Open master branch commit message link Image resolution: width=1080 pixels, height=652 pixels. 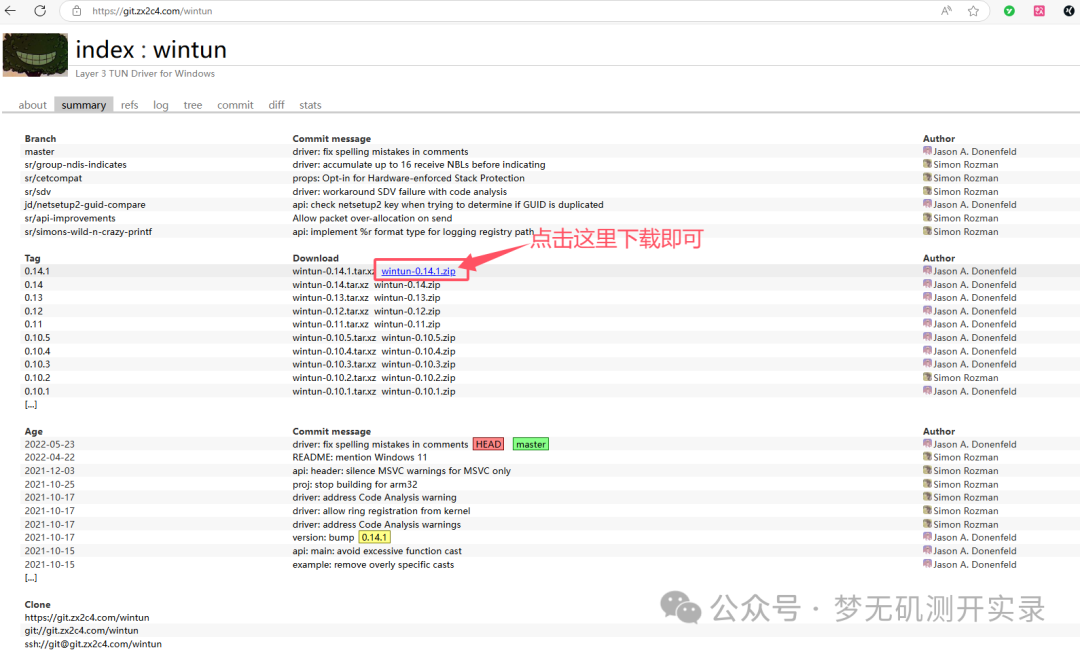point(380,151)
